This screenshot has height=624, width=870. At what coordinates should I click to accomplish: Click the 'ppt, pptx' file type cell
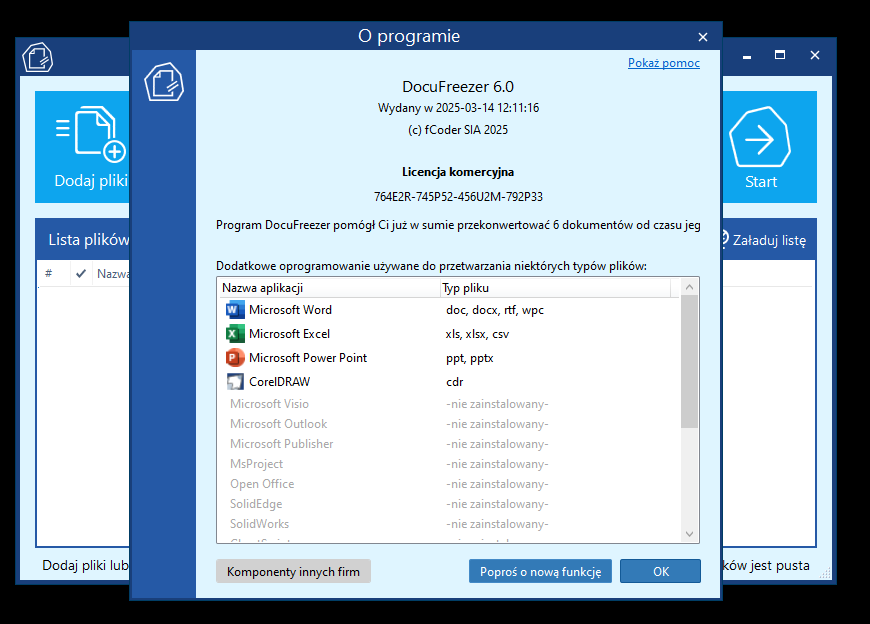(x=469, y=358)
